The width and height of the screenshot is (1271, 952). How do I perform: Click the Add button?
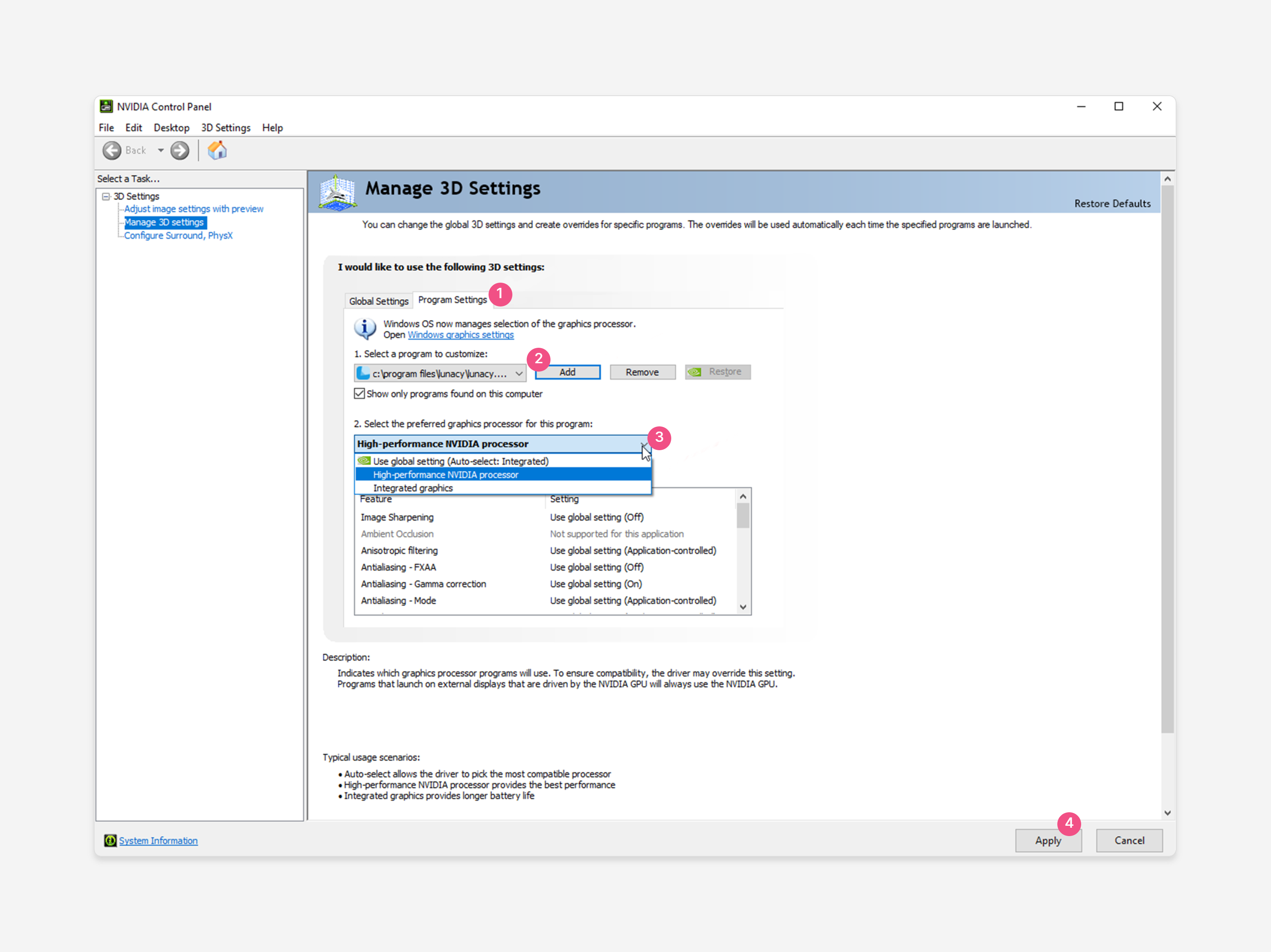[568, 372]
